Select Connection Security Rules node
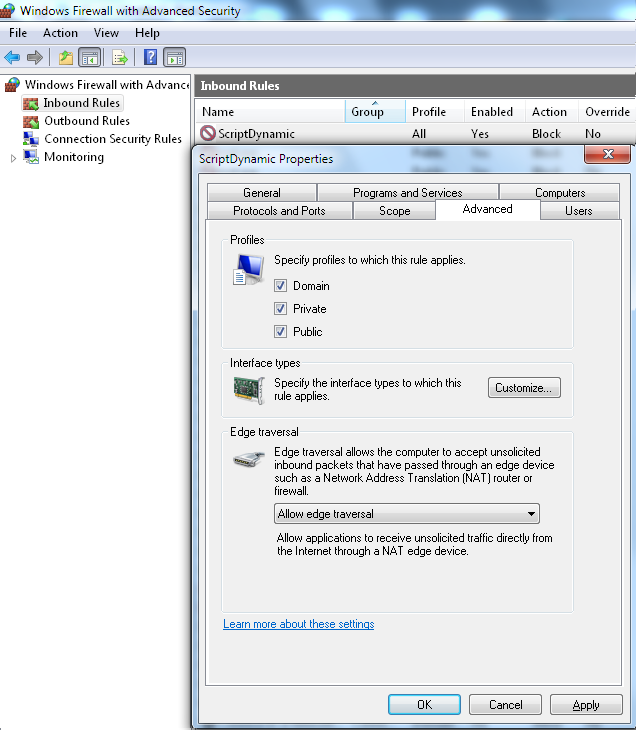 [112, 139]
